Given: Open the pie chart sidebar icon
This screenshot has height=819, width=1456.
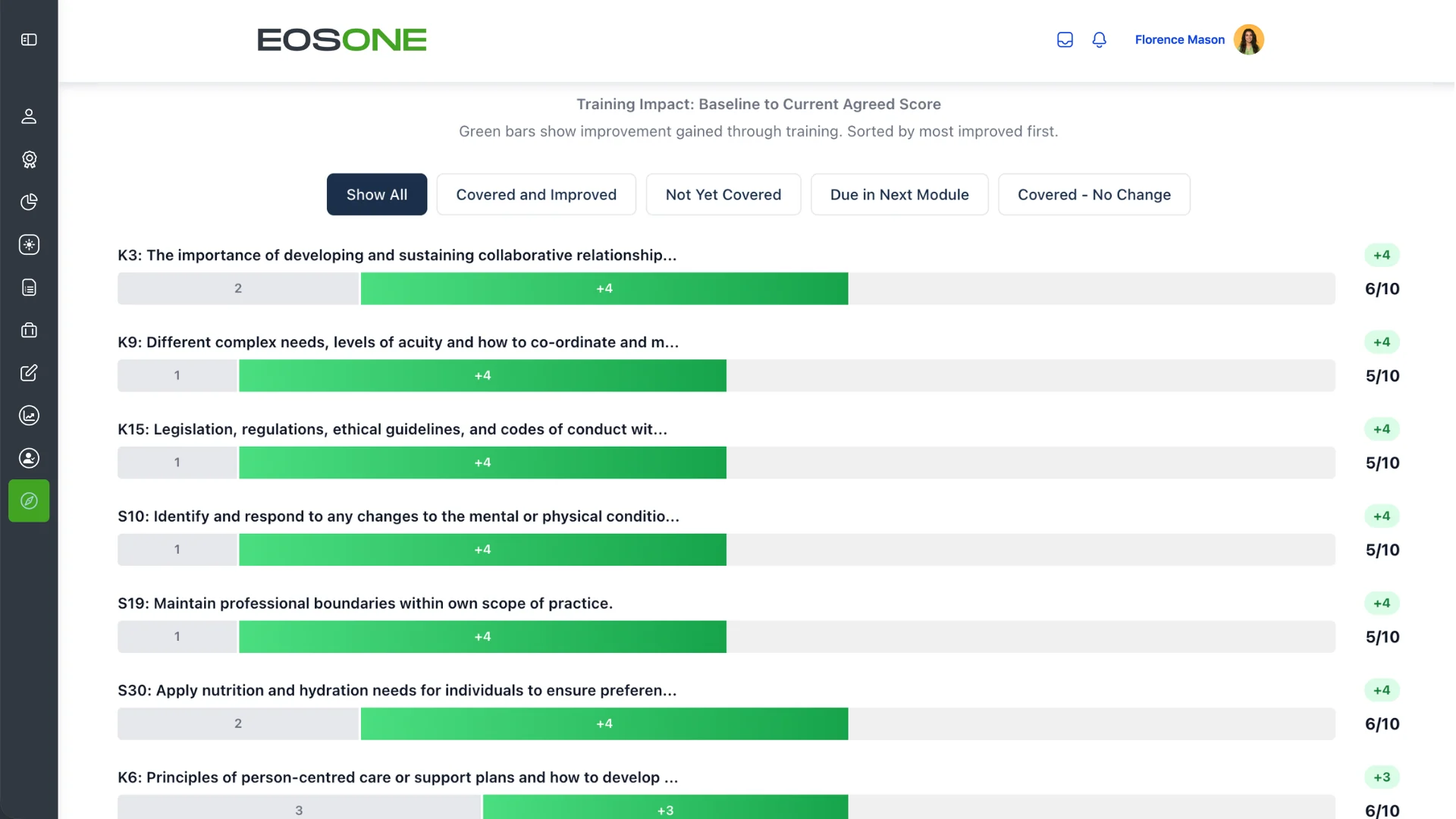Looking at the screenshot, I should (x=29, y=202).
